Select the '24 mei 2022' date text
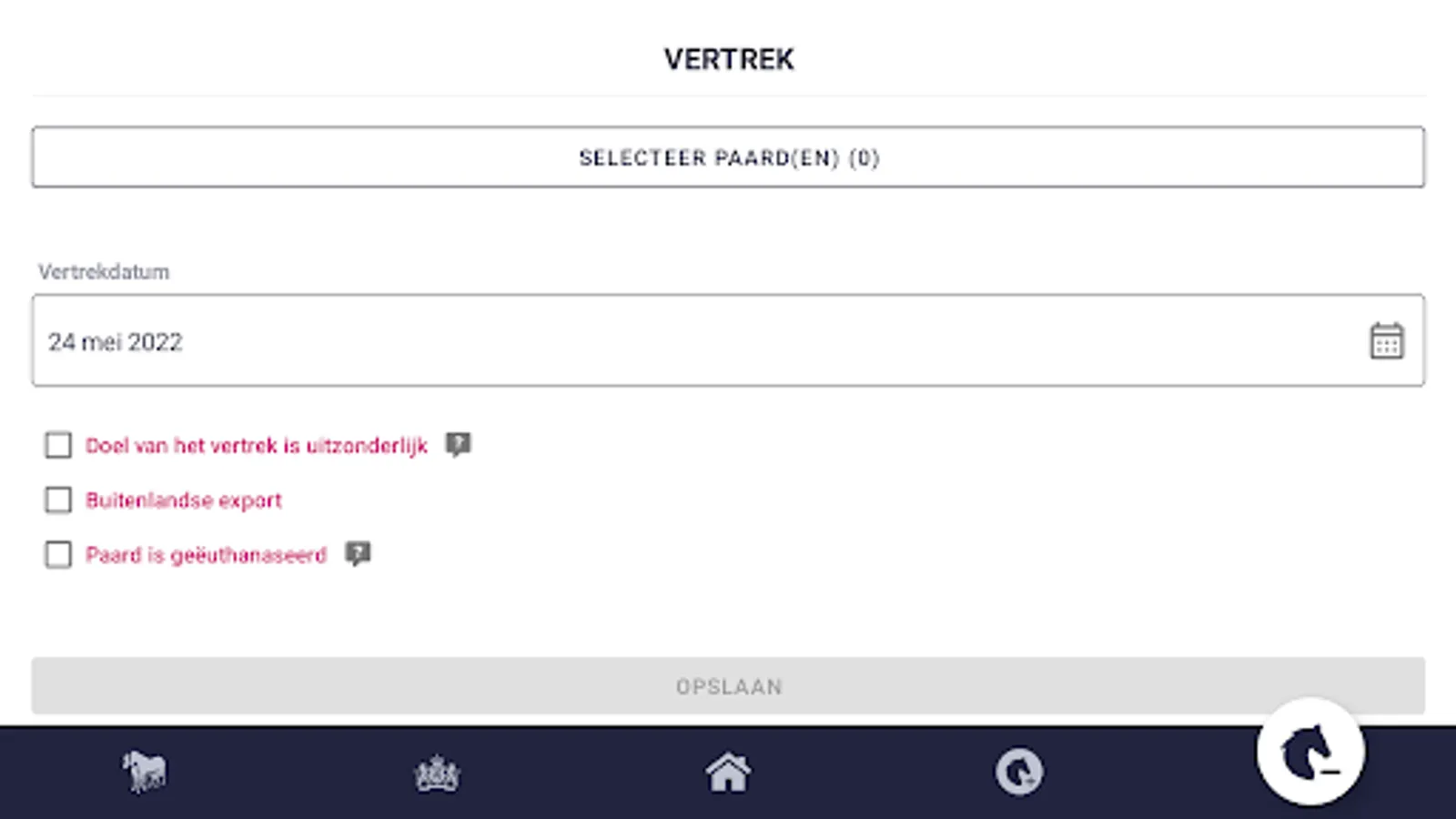 (x=116, y=342)
